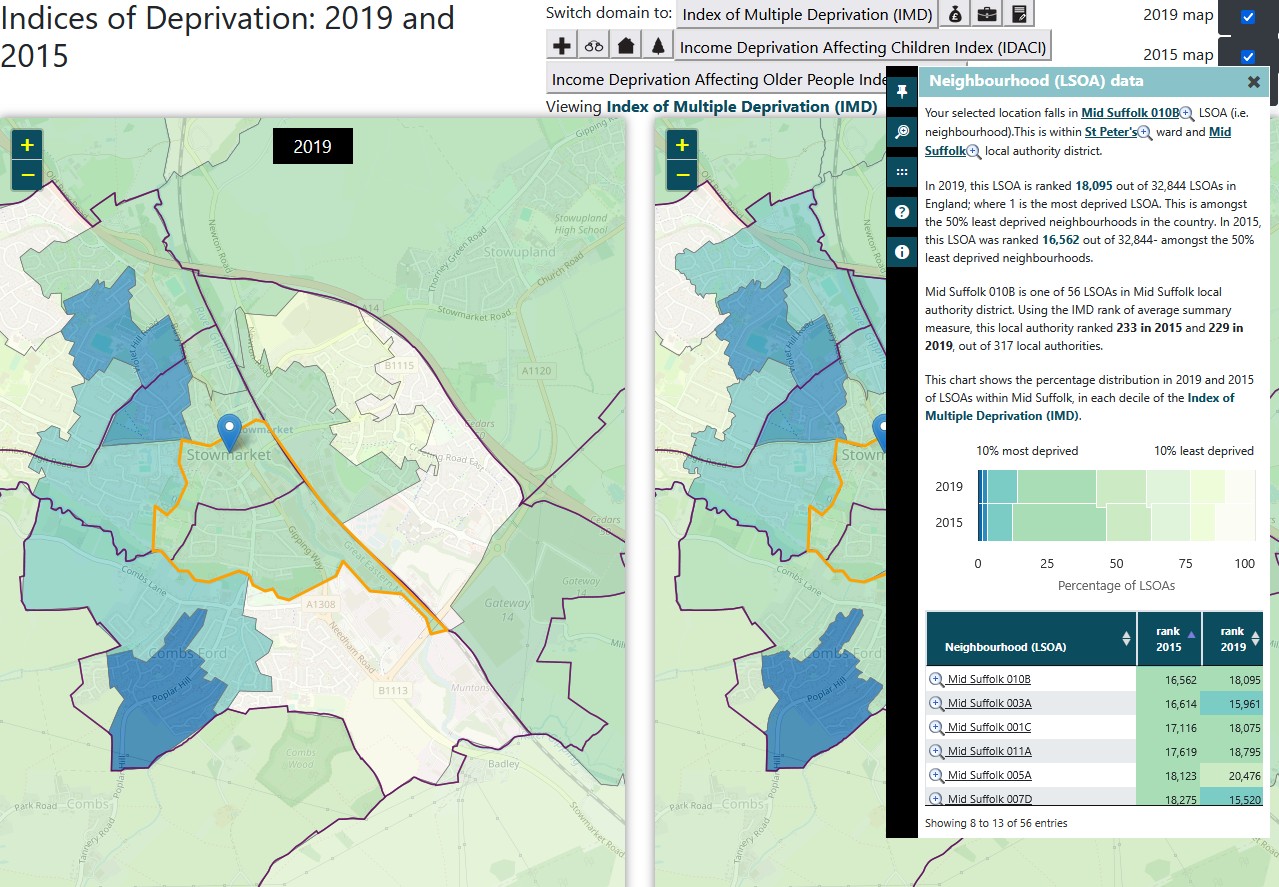Screen dimensions: 1279x887
Task: Click the zoom icon beside the Mid Suffolk 010B text link
Action: [1187, 114]
